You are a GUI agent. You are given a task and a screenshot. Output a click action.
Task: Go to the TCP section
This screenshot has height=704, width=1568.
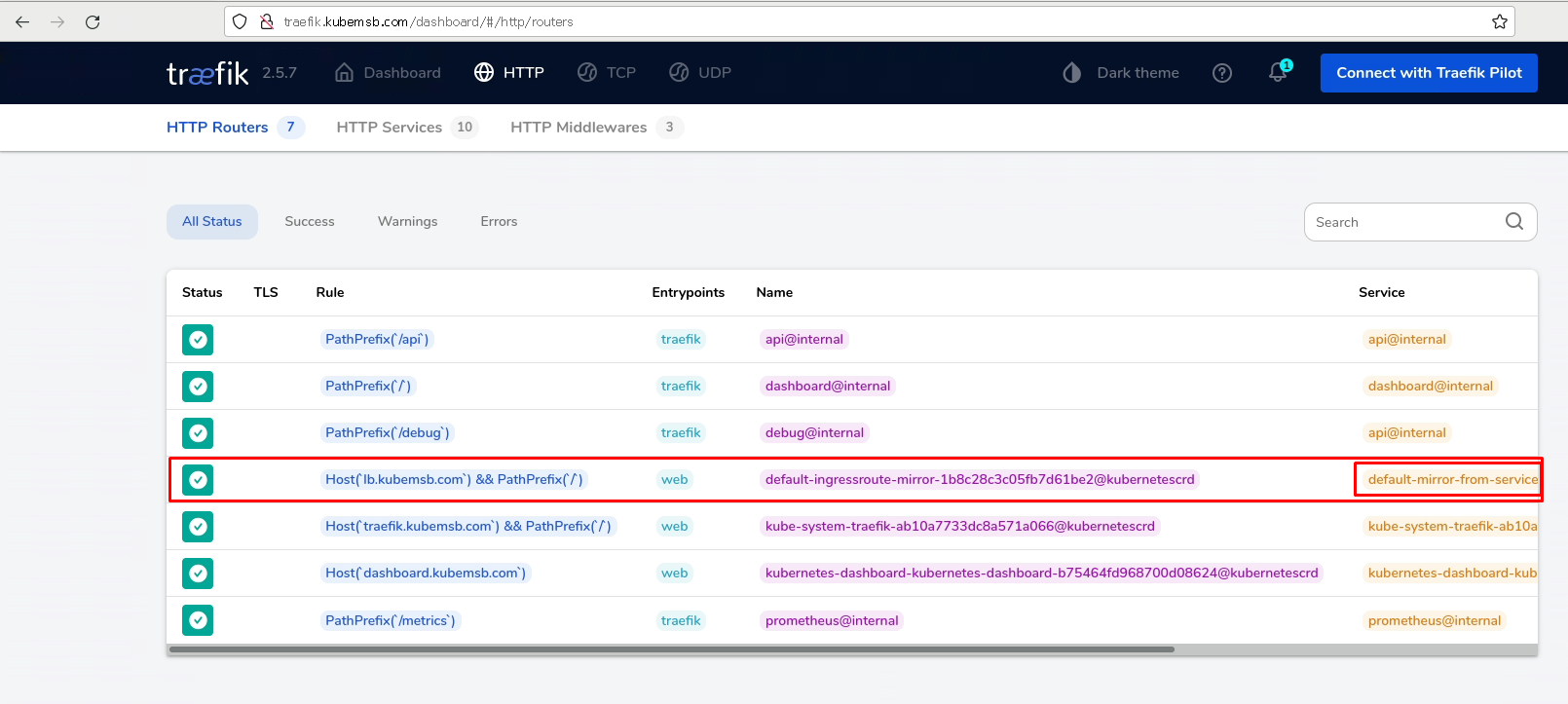point(607,73)
